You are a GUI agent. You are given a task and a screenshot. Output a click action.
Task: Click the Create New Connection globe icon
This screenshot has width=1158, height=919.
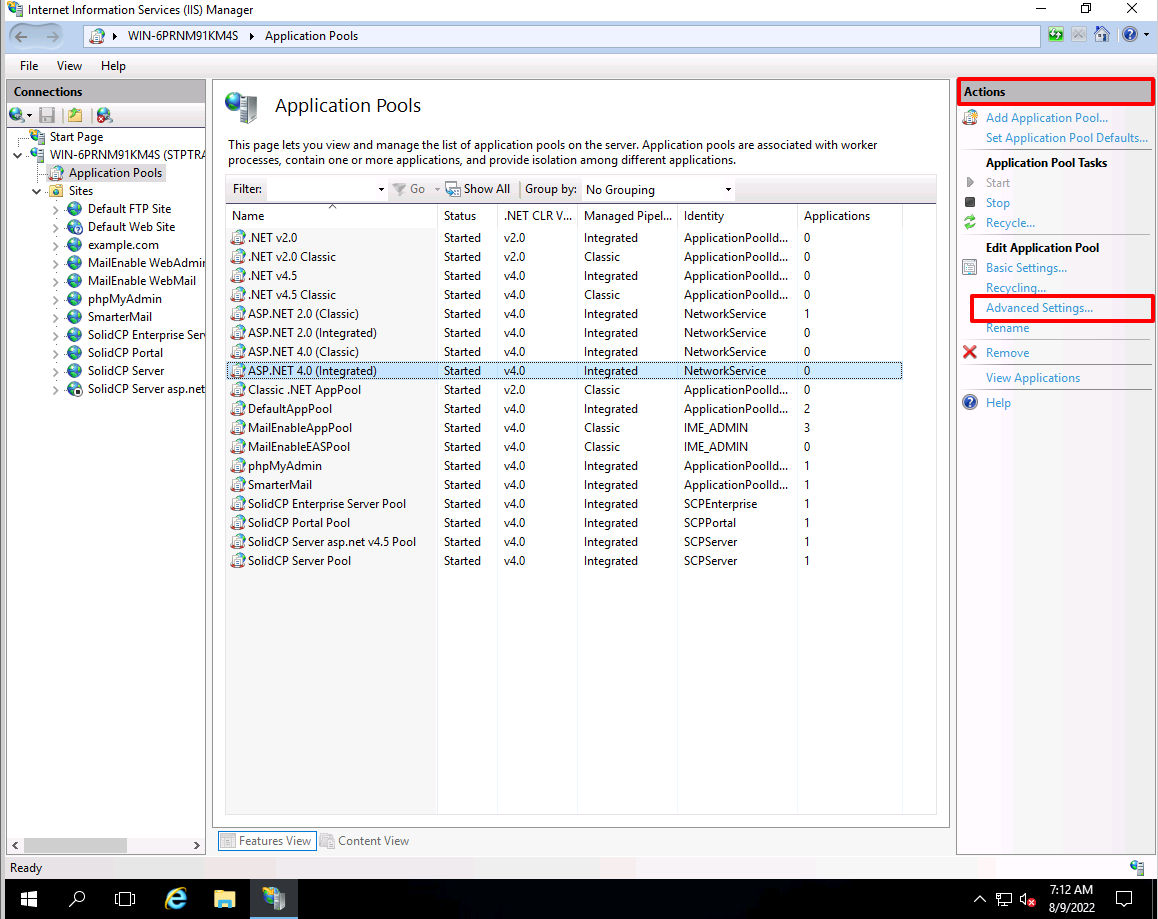coord(16,115)
